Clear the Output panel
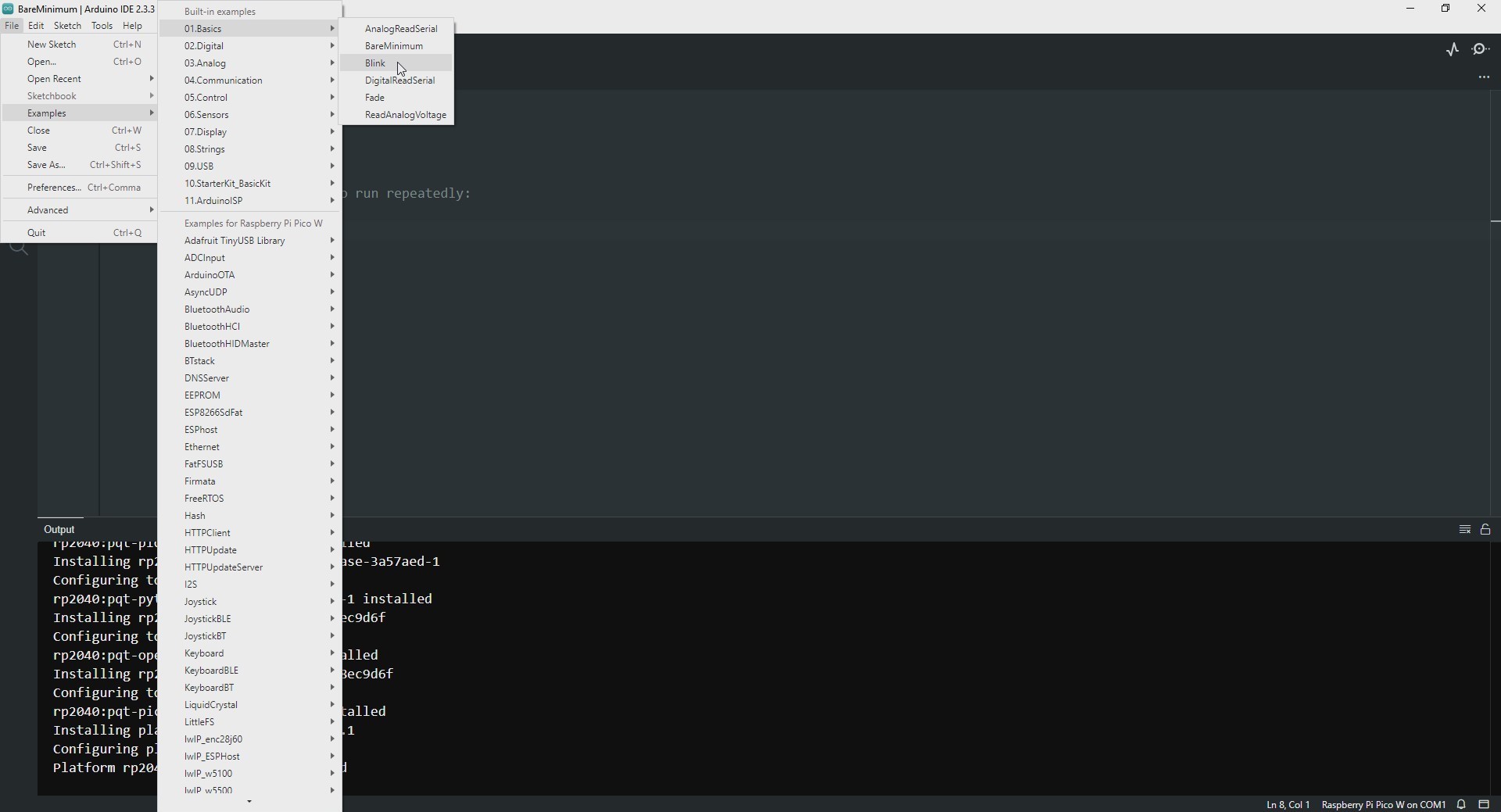 click(x=1465, y=530)
